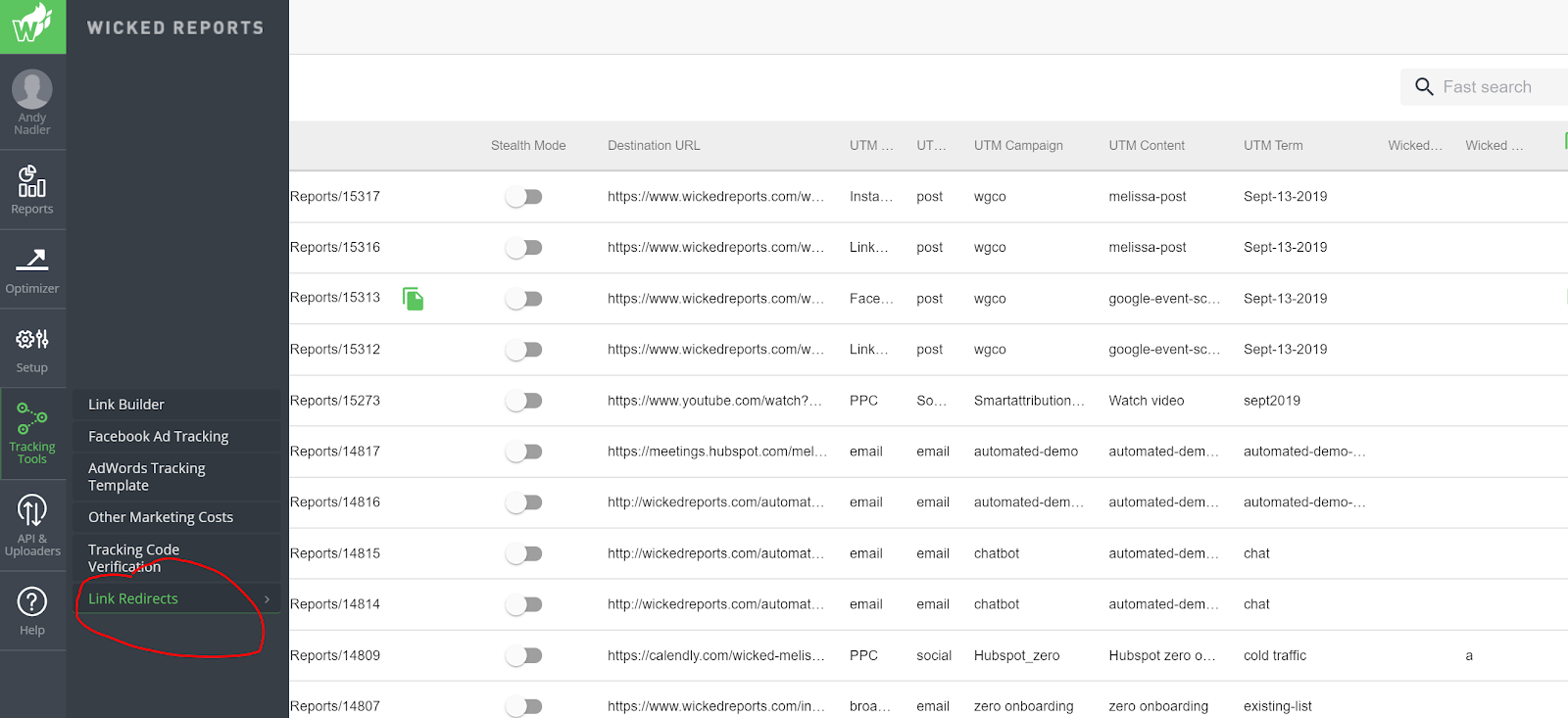Open API & Uploaders section
This screenshot has width=1568, height=718.
coord(32,525)
